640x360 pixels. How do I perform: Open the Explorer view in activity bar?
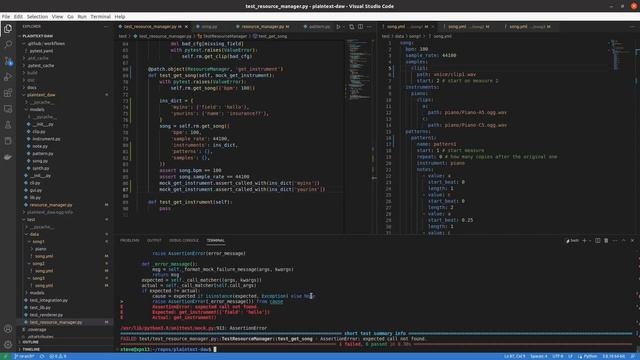click(x=8, y=29)
